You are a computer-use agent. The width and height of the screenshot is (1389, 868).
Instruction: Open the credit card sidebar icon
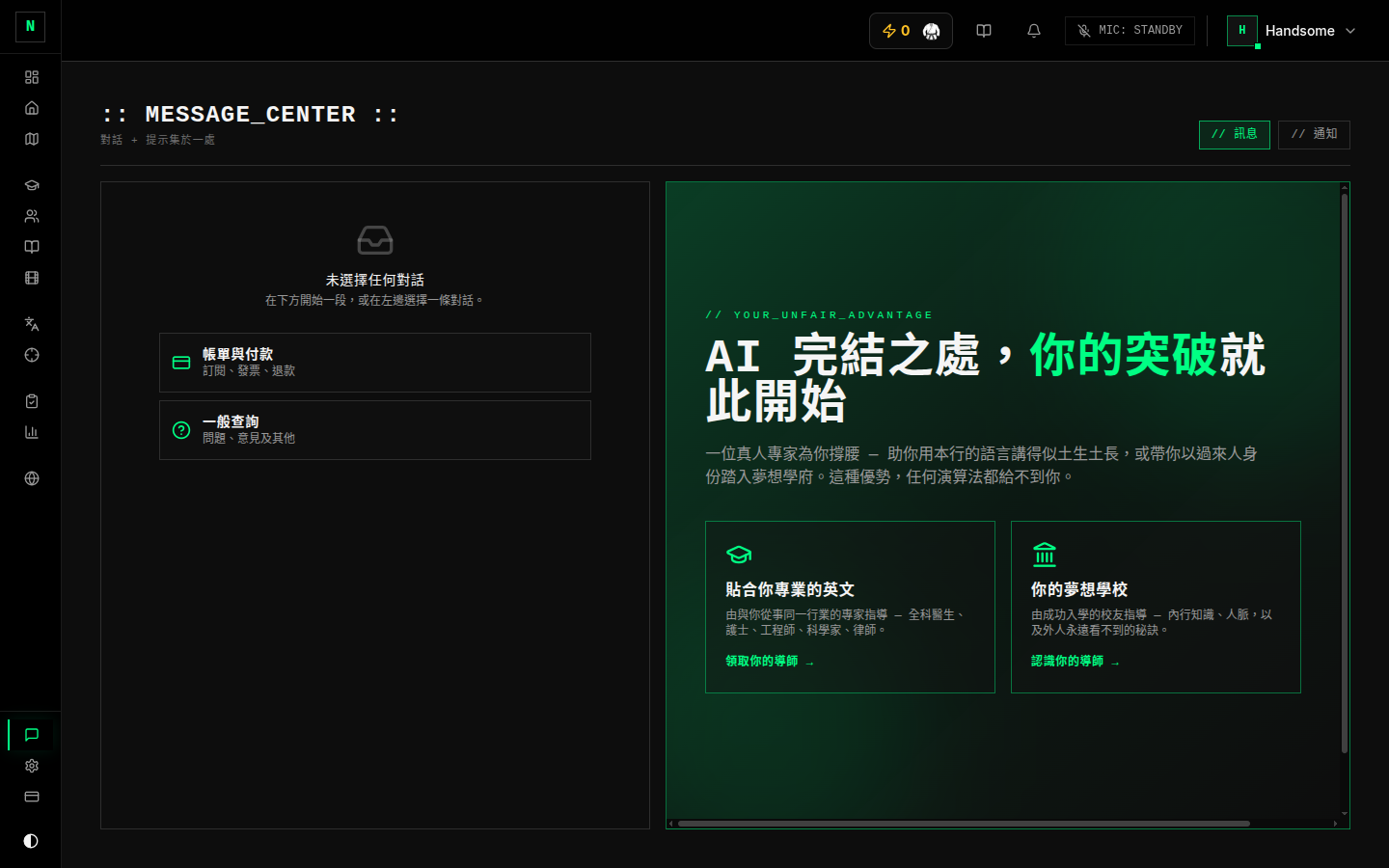point(32,797)
